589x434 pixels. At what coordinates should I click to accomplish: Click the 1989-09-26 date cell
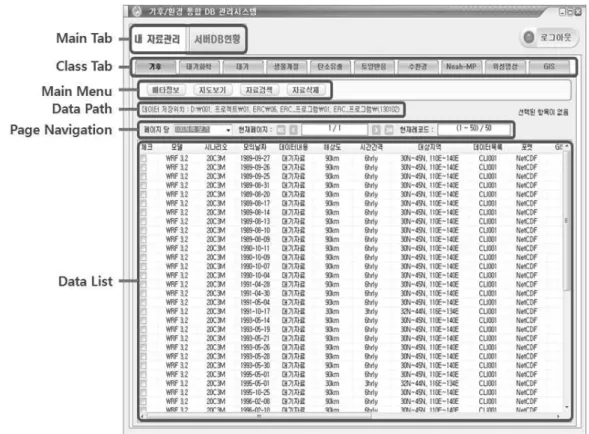(255, 167)
